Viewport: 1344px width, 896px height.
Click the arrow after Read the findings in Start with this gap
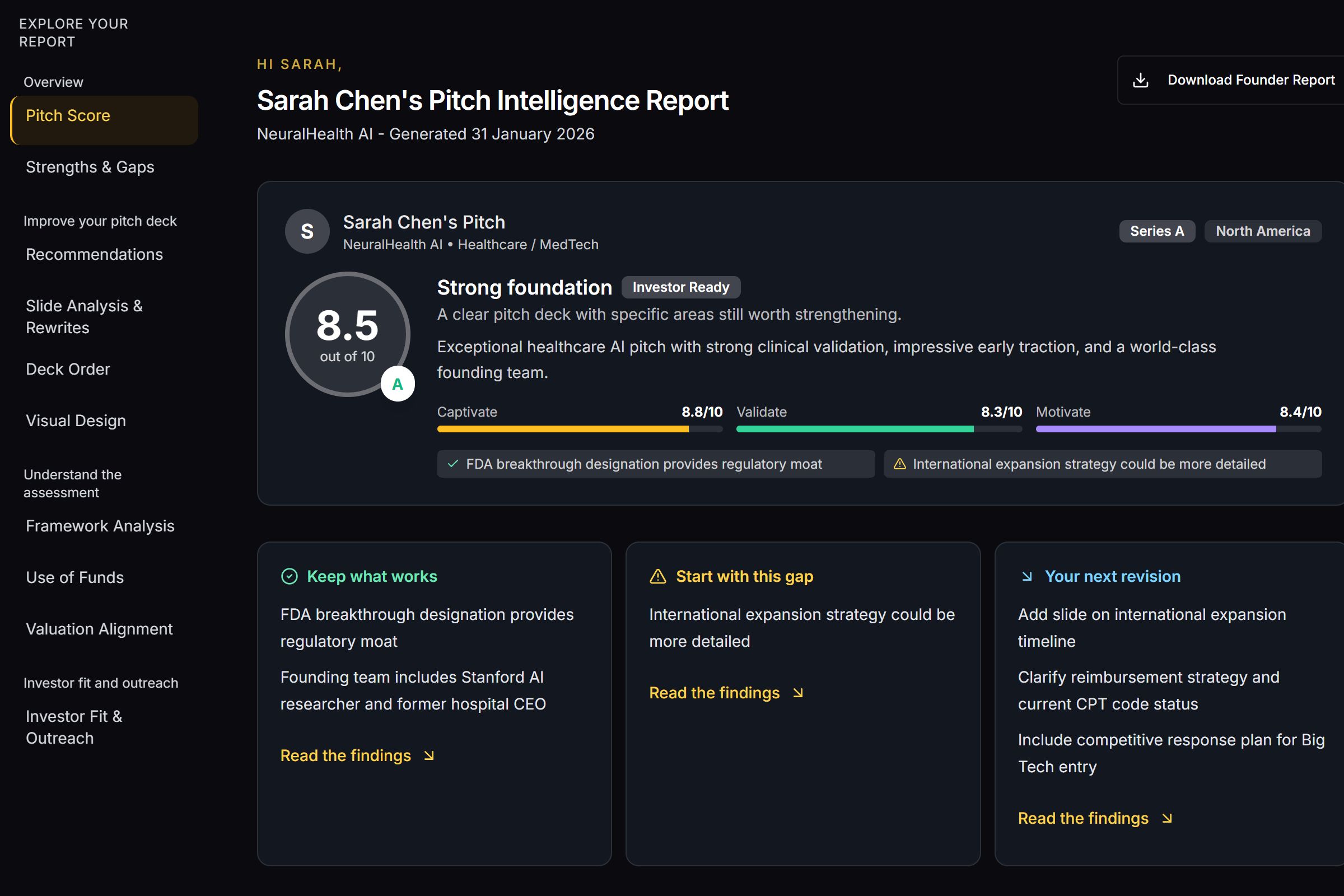[799, 693]
